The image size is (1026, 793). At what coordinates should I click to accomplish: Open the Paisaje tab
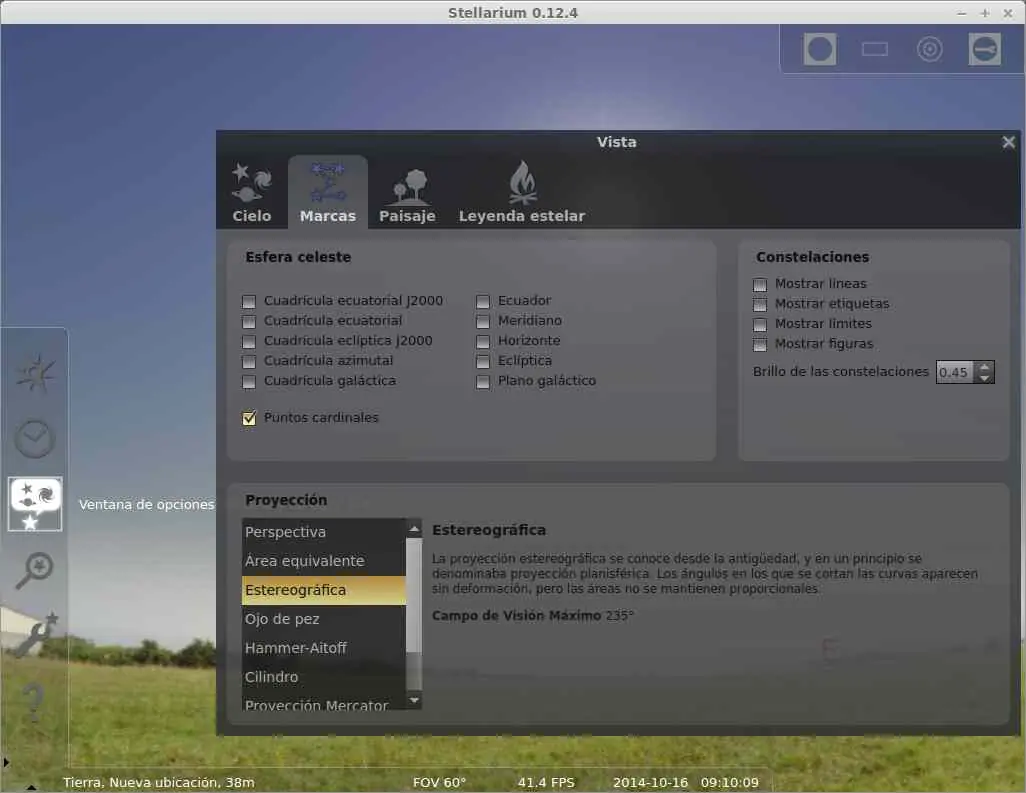click(x=408, y=192)
